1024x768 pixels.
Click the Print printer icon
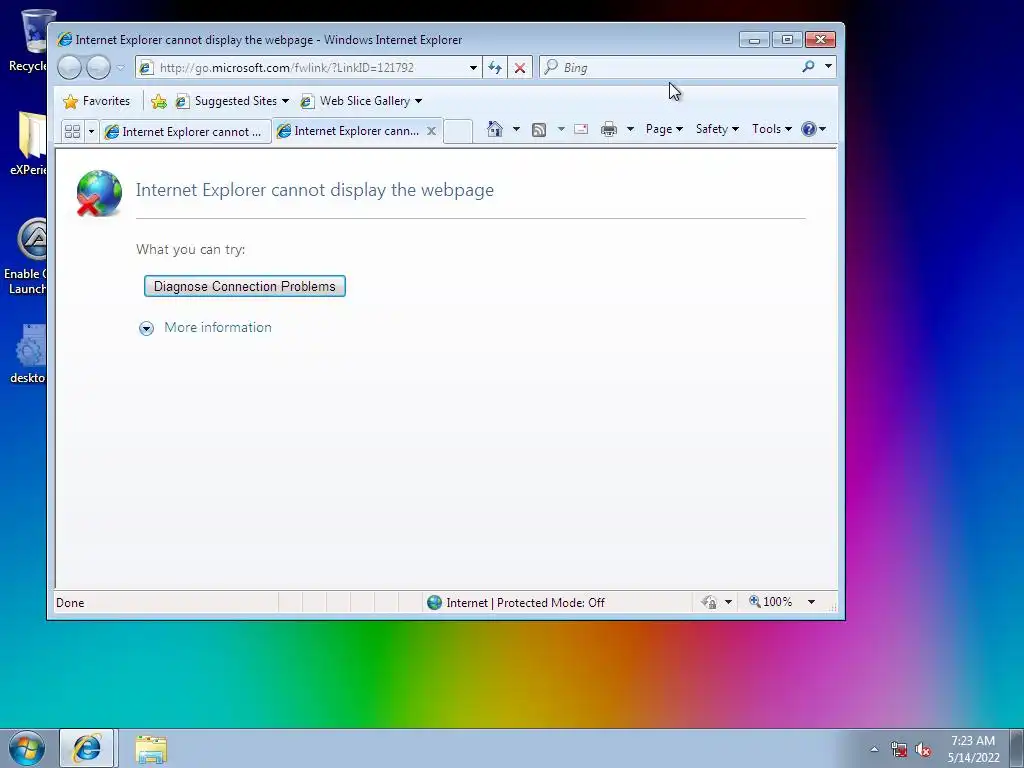tap(609, 129)
